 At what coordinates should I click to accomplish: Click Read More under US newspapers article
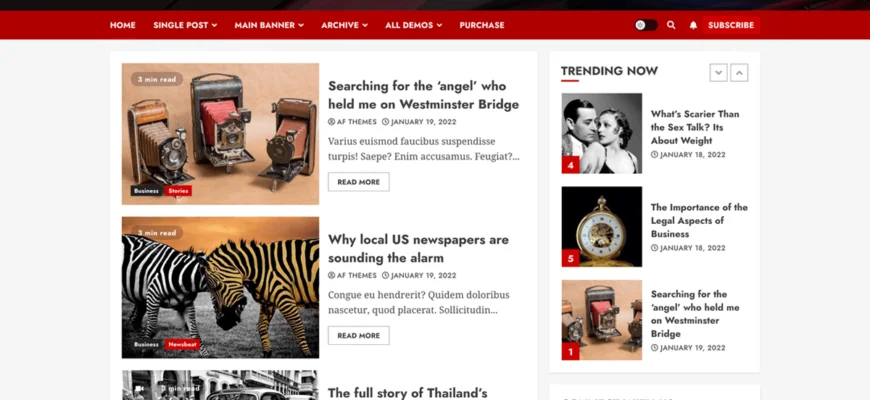tap(358, 336)
